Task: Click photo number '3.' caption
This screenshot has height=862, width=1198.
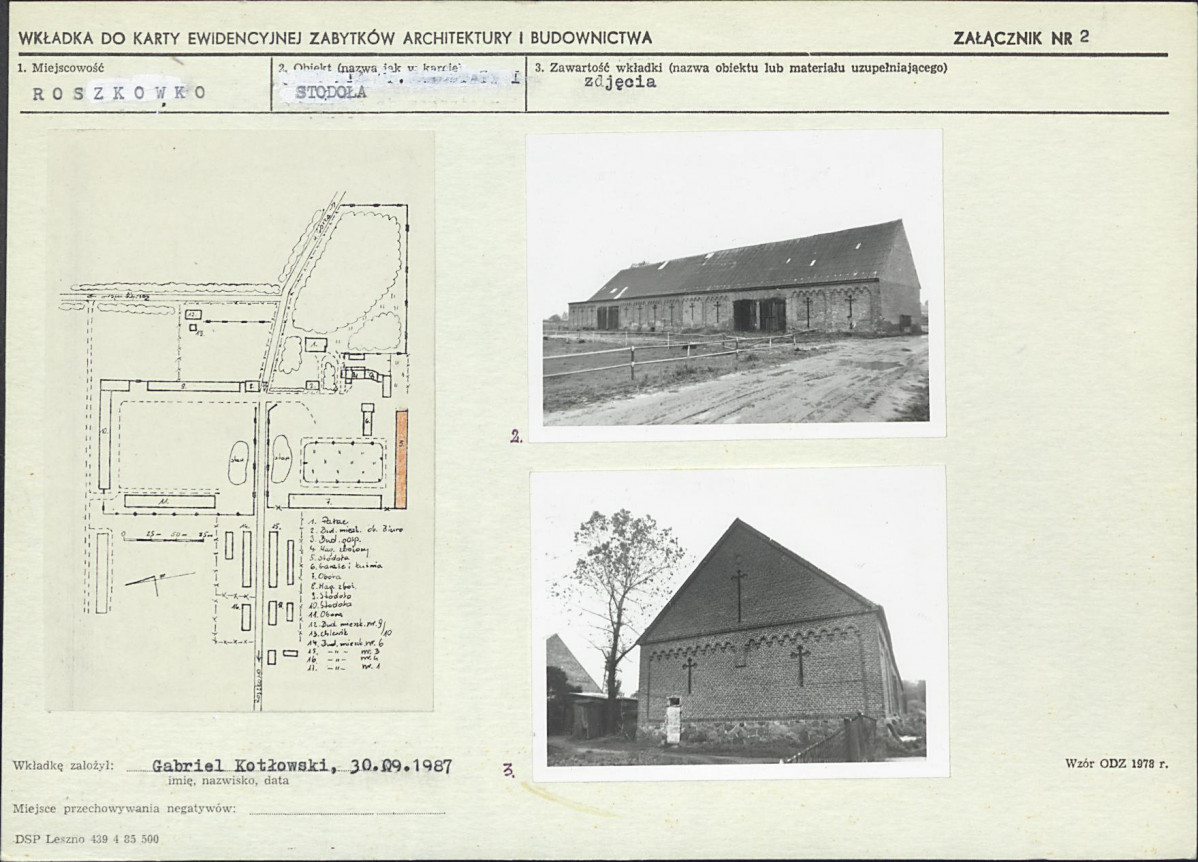Action: point(509,770)
